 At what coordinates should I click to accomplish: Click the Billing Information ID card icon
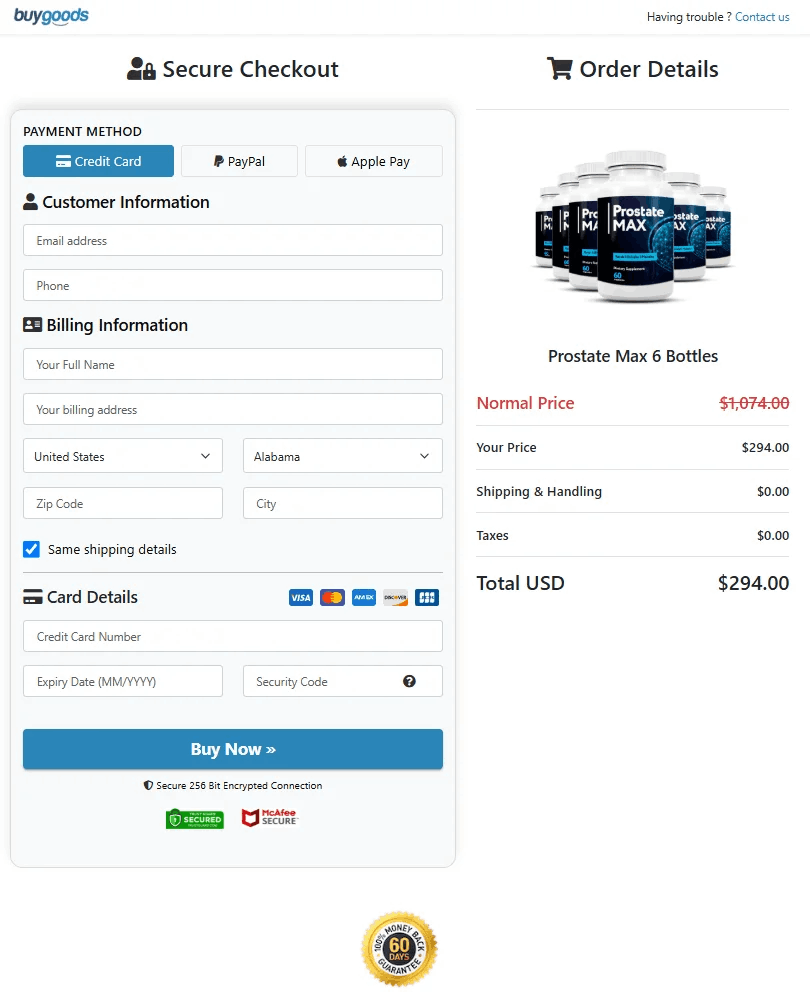pos(32,325)
